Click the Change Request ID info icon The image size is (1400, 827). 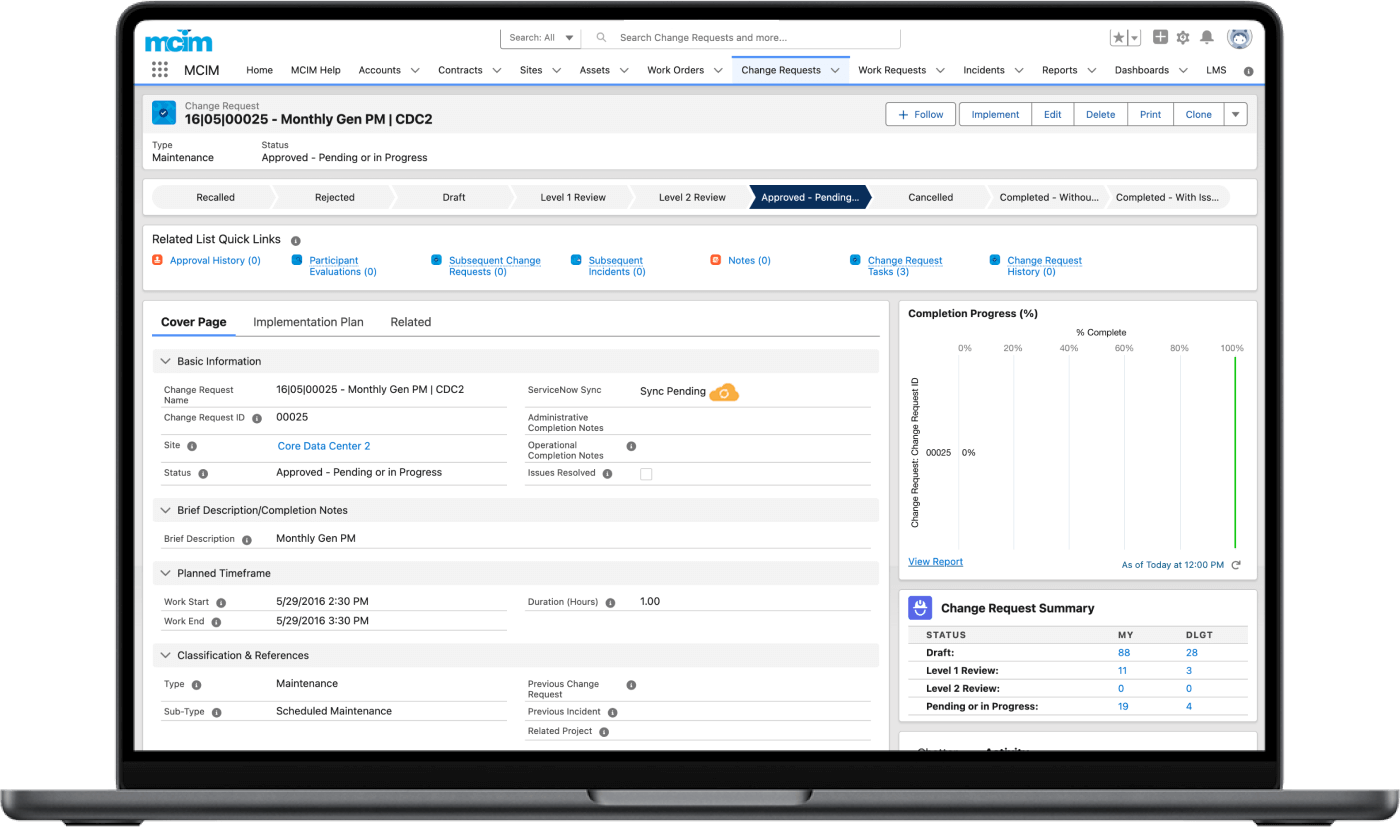[x=257, y=418]
